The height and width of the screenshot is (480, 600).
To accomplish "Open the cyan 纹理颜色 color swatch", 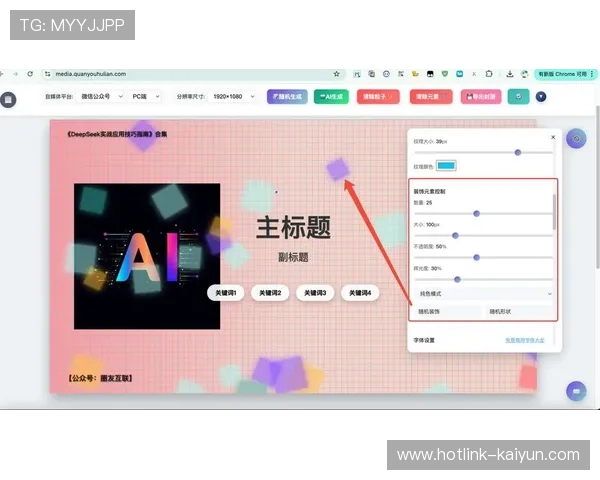I will tap(446, 166).
